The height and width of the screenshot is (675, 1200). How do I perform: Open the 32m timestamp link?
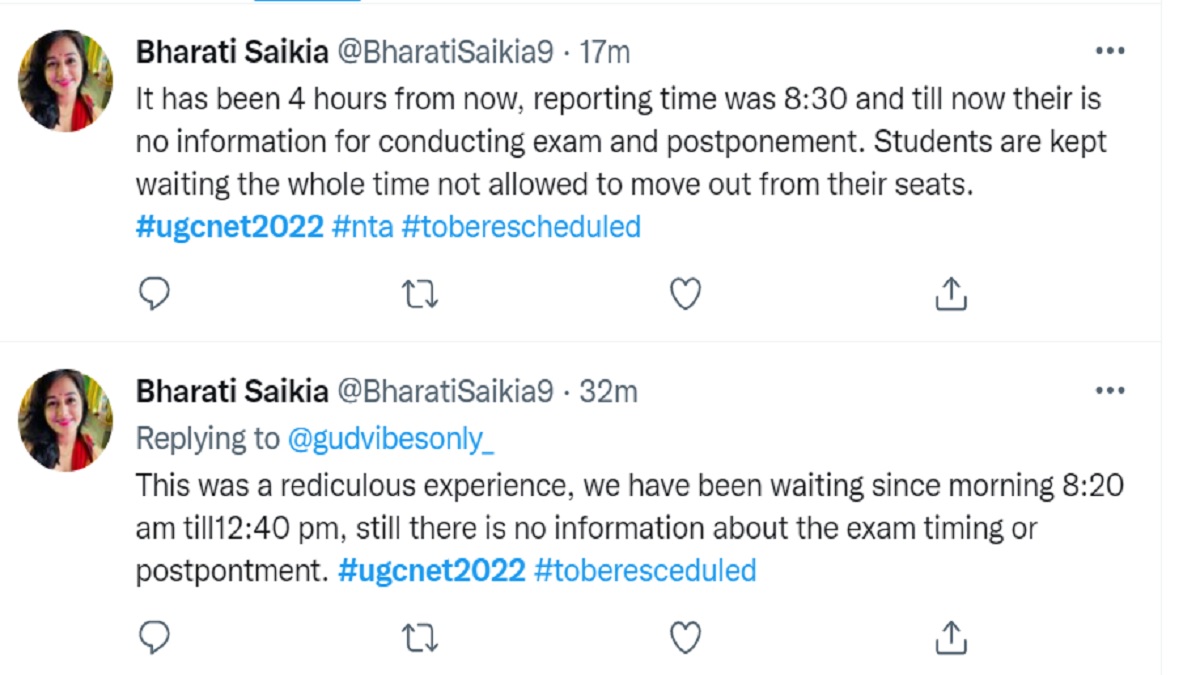pos(608,392)
